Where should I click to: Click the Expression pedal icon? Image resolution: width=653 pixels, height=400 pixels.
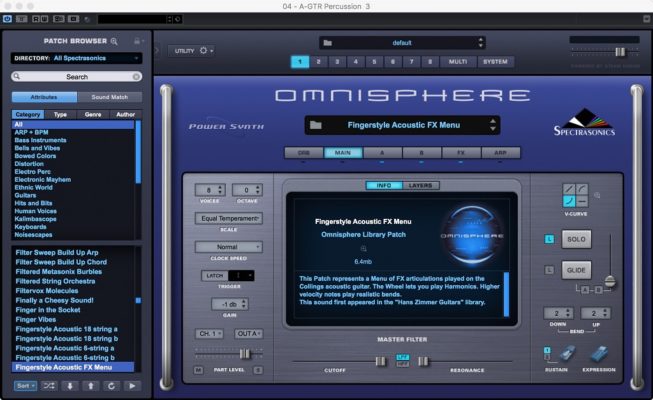click(599, 354)
